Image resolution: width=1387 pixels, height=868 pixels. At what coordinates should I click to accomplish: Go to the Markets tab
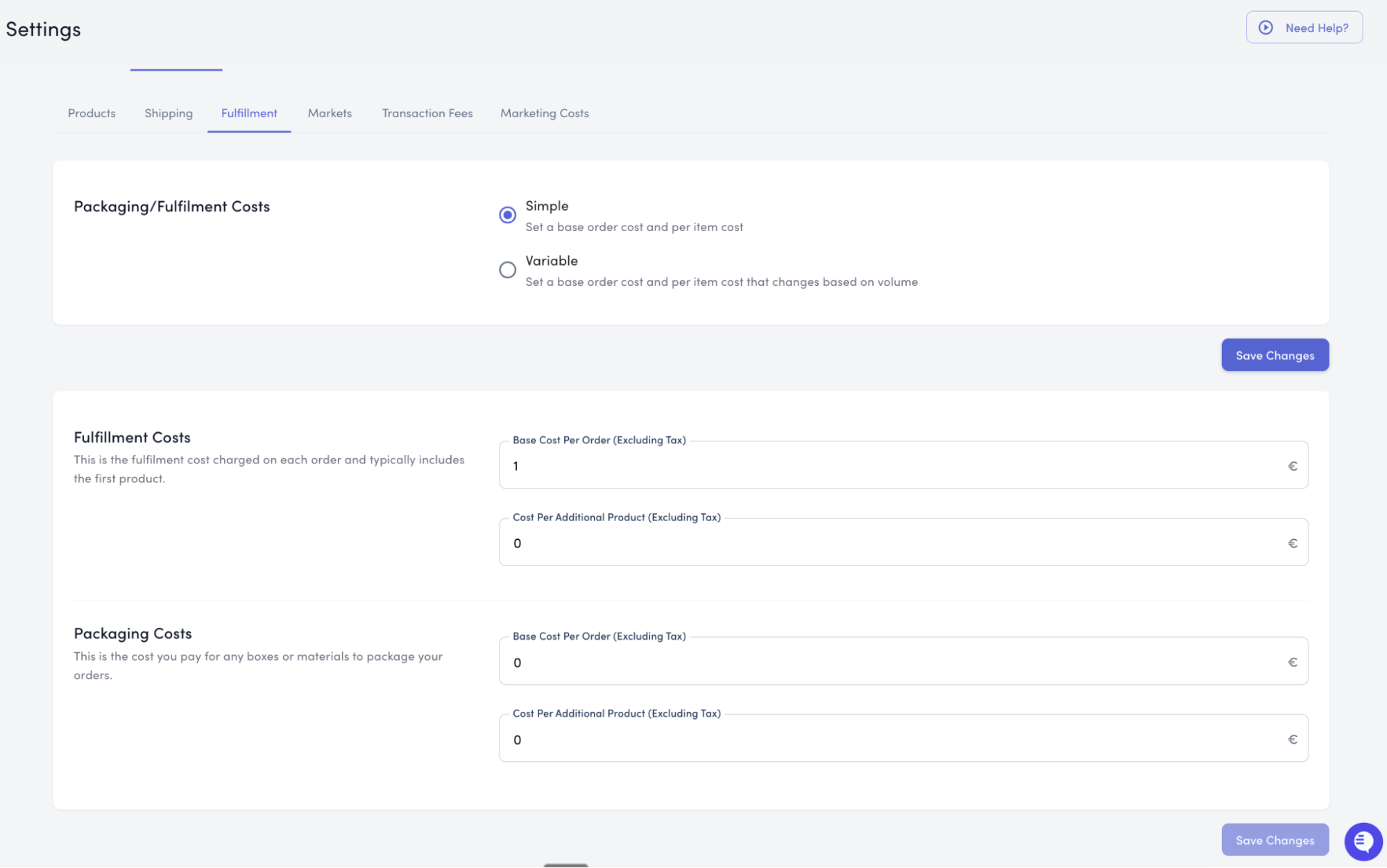pyautogui.click(x=330, y=113)
